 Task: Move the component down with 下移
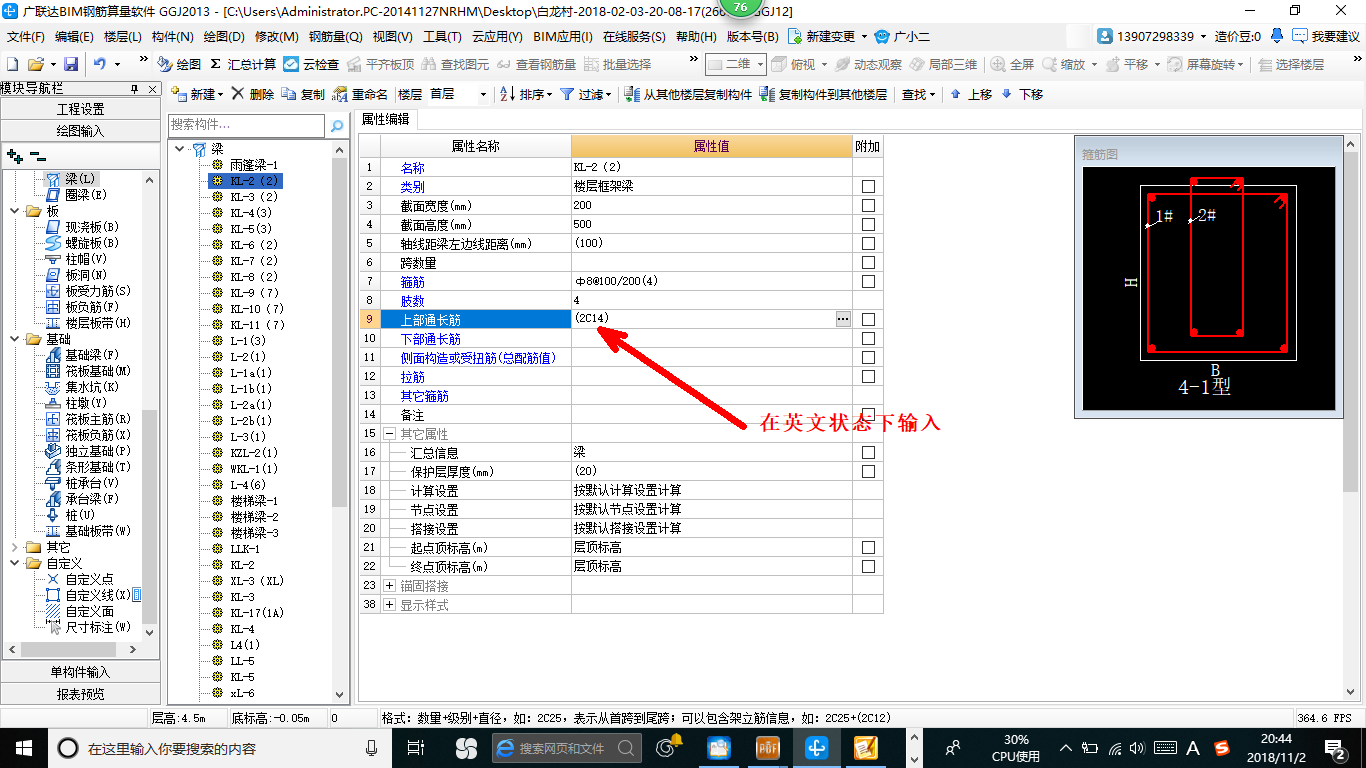point(1022,94)
